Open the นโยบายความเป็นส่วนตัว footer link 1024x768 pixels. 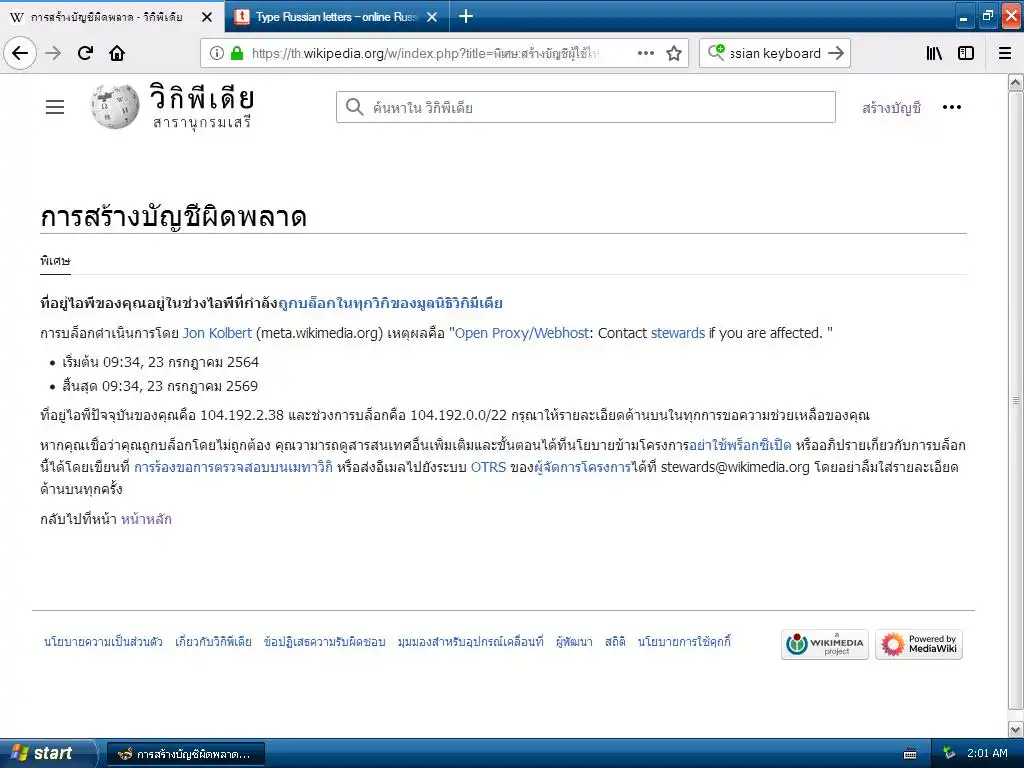[x=103, y=642]
